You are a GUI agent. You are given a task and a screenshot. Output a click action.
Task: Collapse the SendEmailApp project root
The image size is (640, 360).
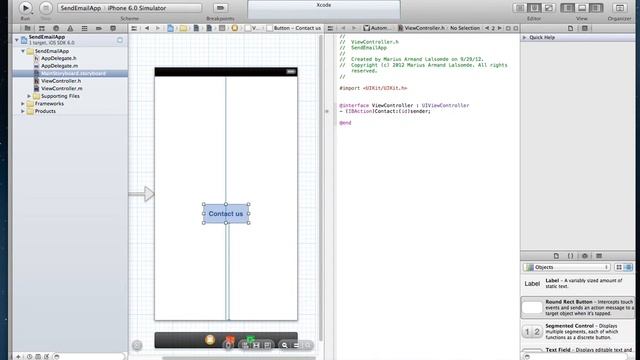click(17, 40)
